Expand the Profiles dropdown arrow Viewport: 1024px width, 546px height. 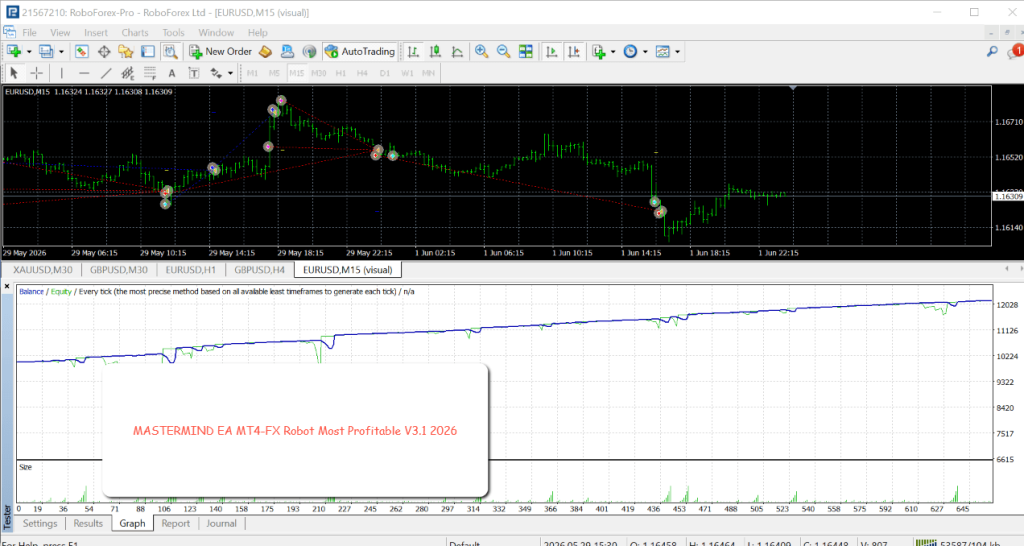click(61, 52)
